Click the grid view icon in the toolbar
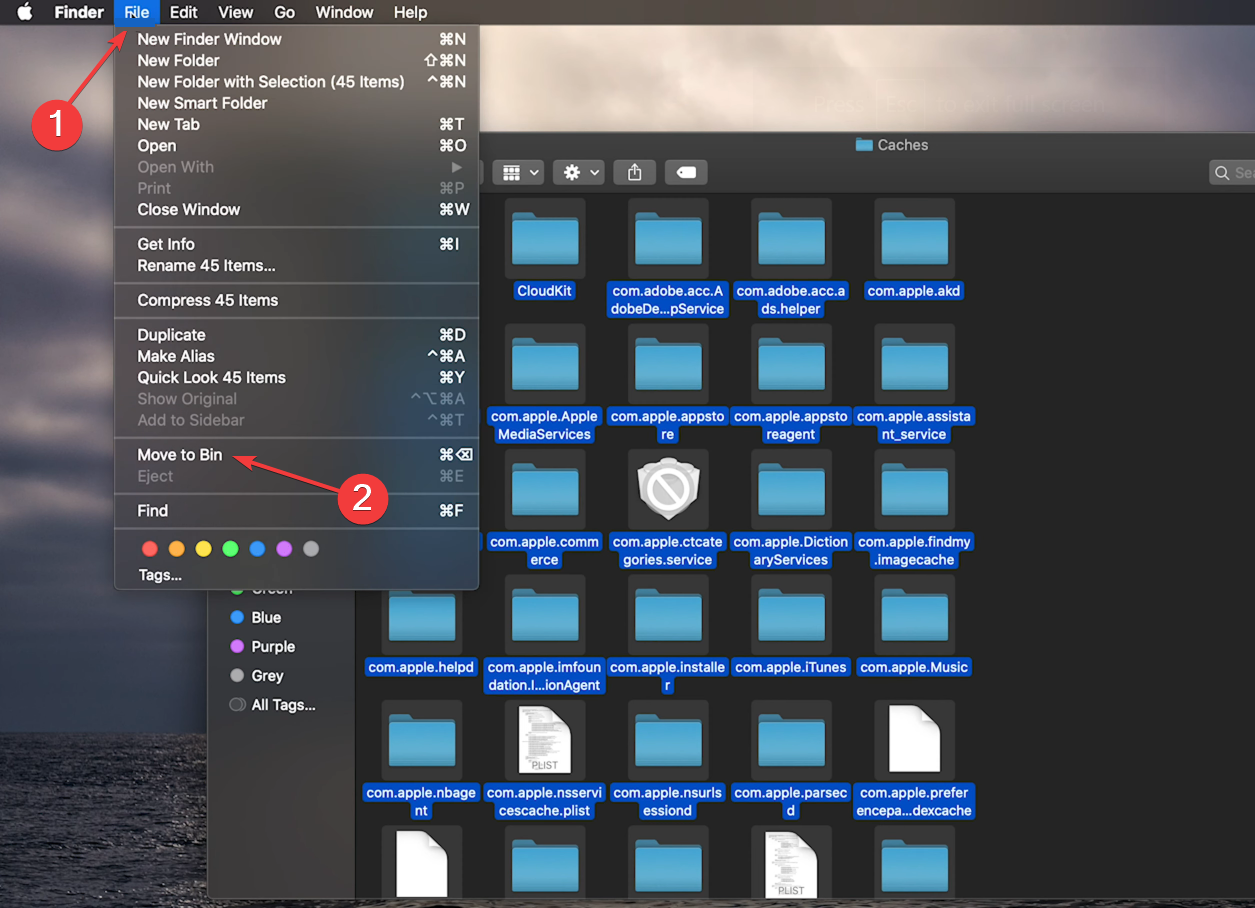This screenshot has height=908, width=1255. point(511,172)
